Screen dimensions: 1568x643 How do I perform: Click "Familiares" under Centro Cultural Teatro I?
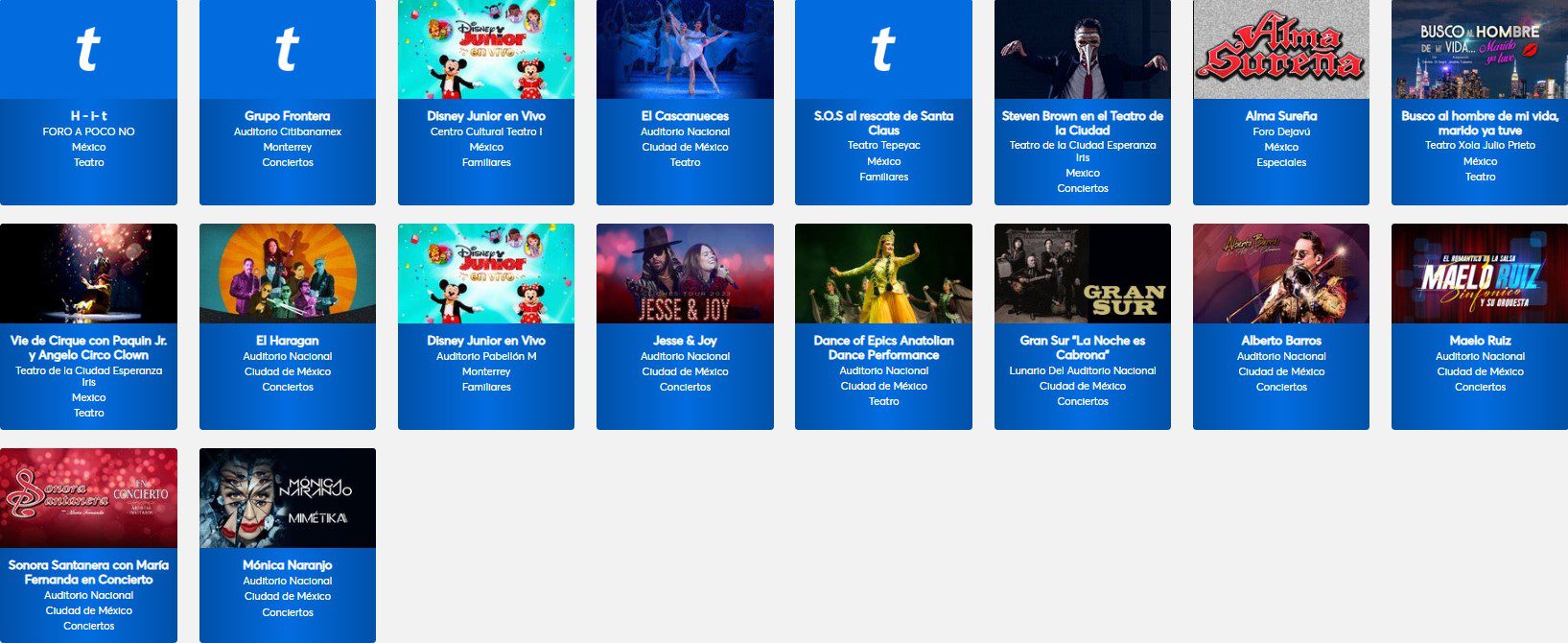(486, 162)
